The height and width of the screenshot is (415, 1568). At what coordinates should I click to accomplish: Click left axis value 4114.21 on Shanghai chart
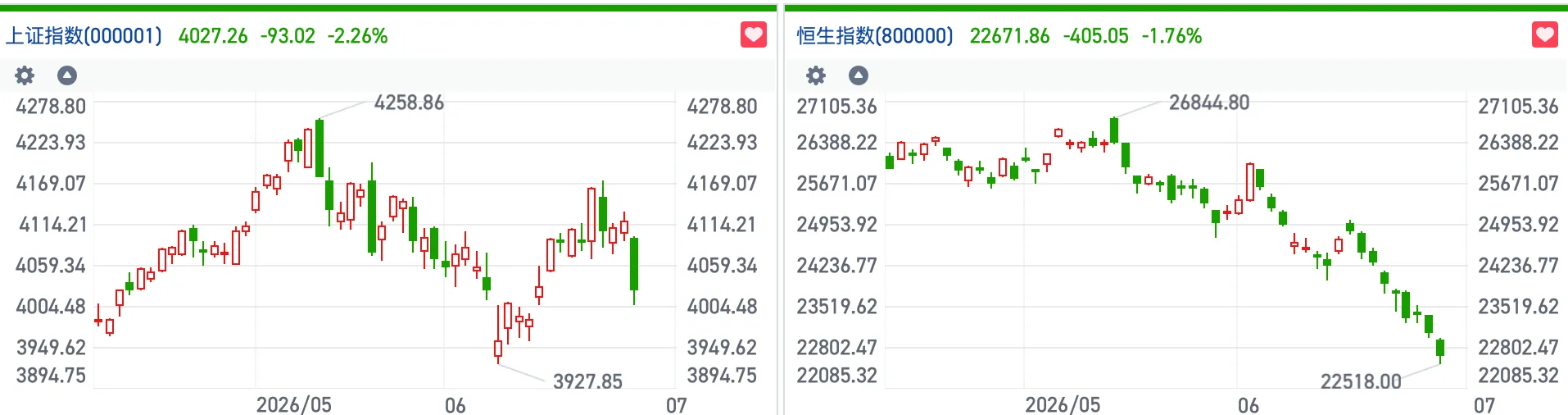click(x=52, y=224)
